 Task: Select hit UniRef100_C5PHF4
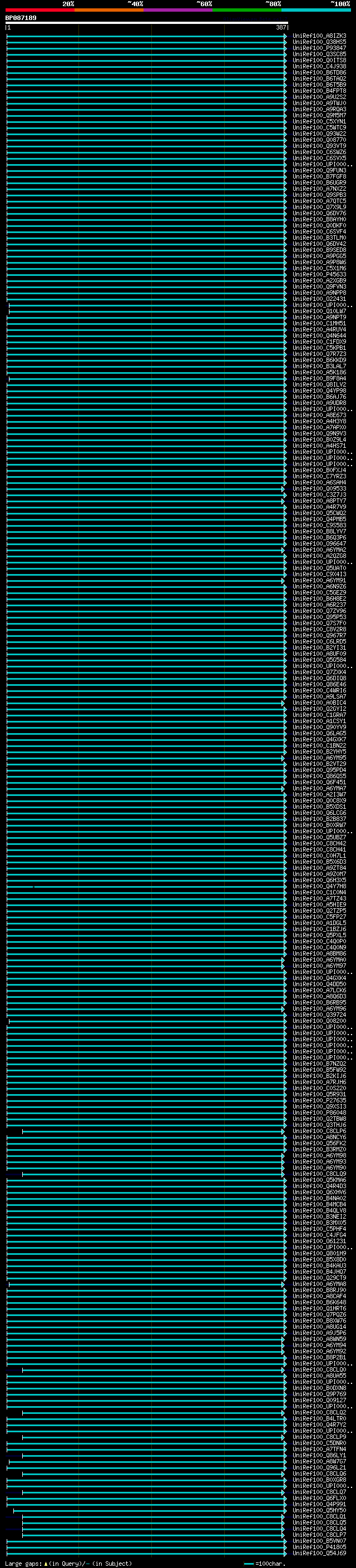click(319, 1229)
